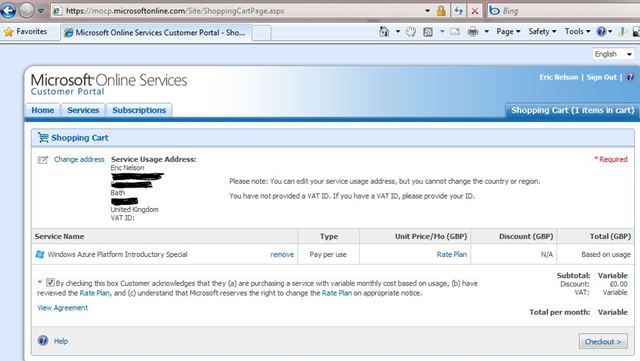
Task: Remove the Azure item from cart
Action: 282,254
